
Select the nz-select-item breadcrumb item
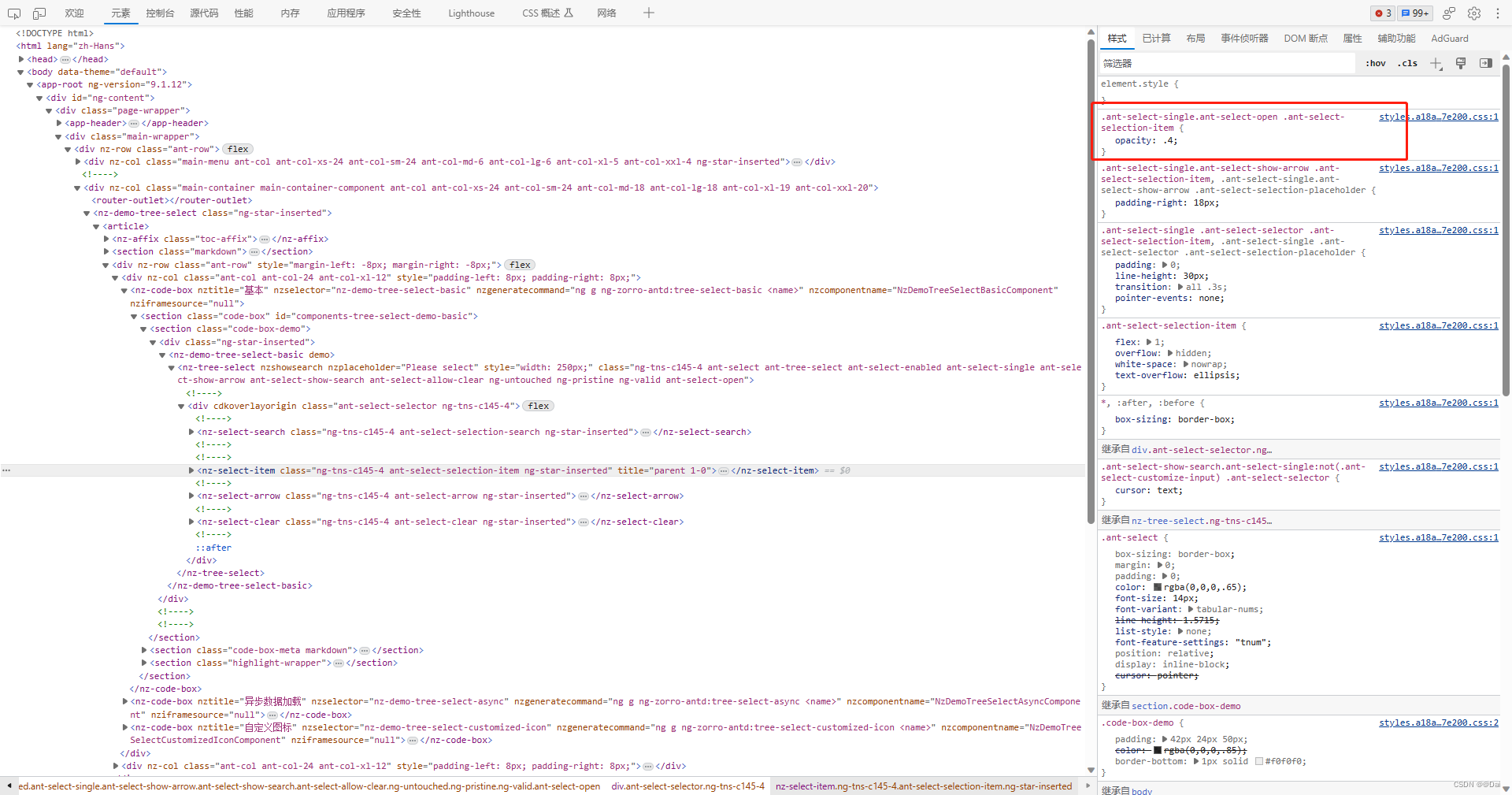[x=924, y=786]
